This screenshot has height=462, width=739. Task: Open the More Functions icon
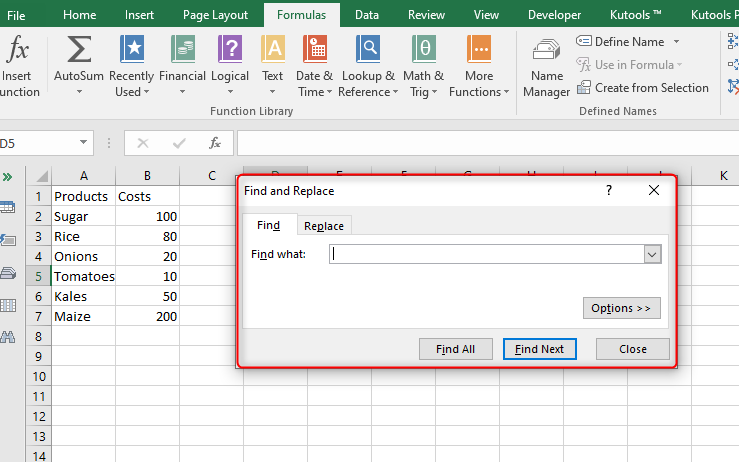coord(479,49)
